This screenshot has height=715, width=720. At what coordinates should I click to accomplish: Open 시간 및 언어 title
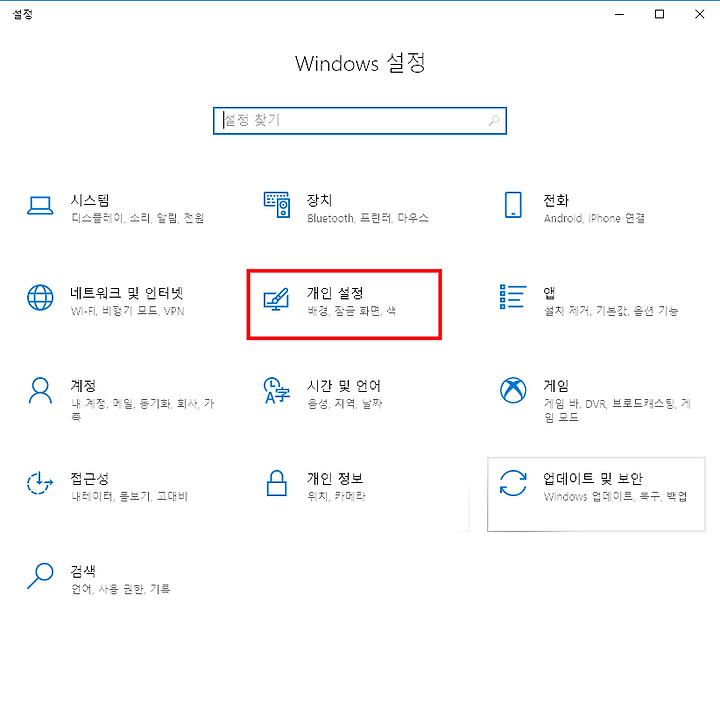pos(344,386)
